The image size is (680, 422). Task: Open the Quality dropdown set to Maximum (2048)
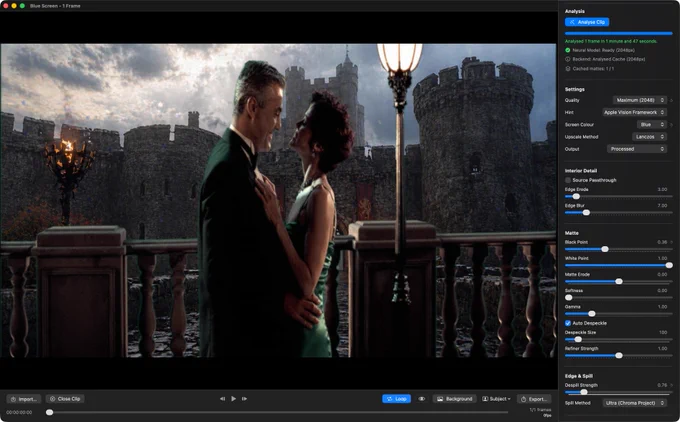point(640,100)
